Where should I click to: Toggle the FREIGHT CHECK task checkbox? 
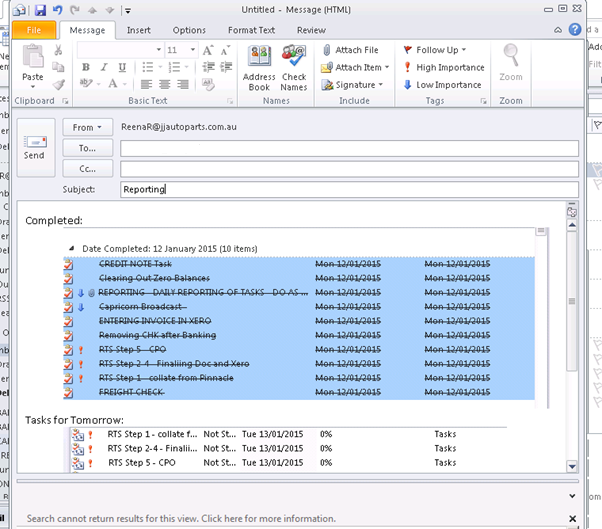pyautogui.click(x=68, y=394)
